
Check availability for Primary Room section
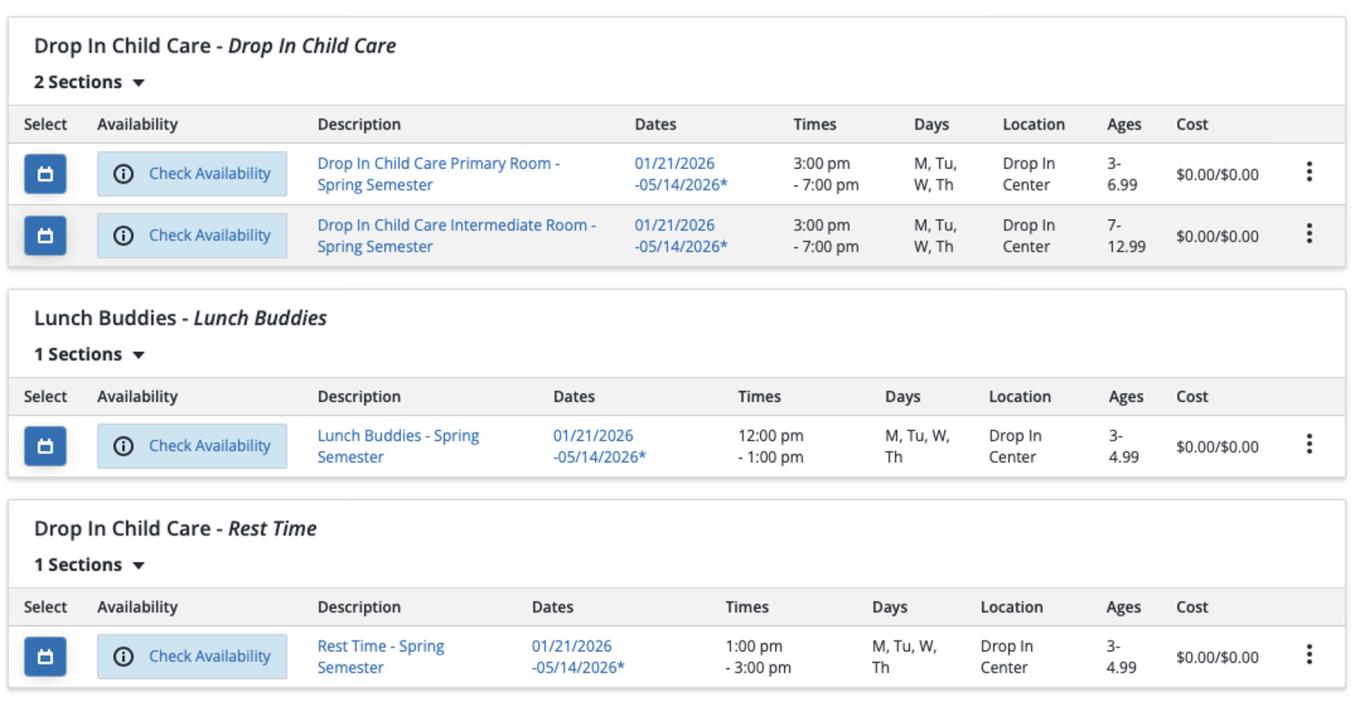pos(192,174)
